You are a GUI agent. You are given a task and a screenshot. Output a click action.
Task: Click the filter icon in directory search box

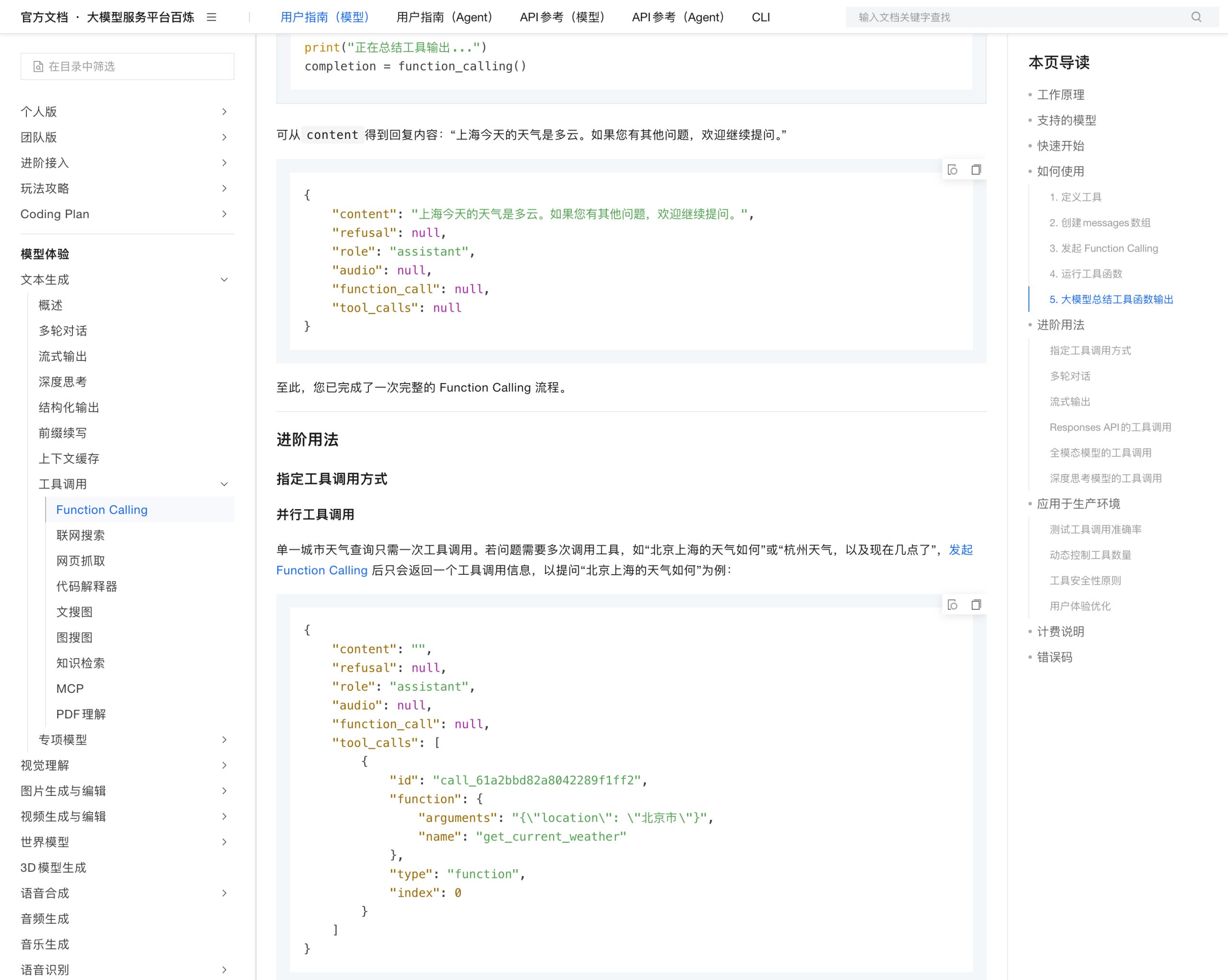coord(38,67)
